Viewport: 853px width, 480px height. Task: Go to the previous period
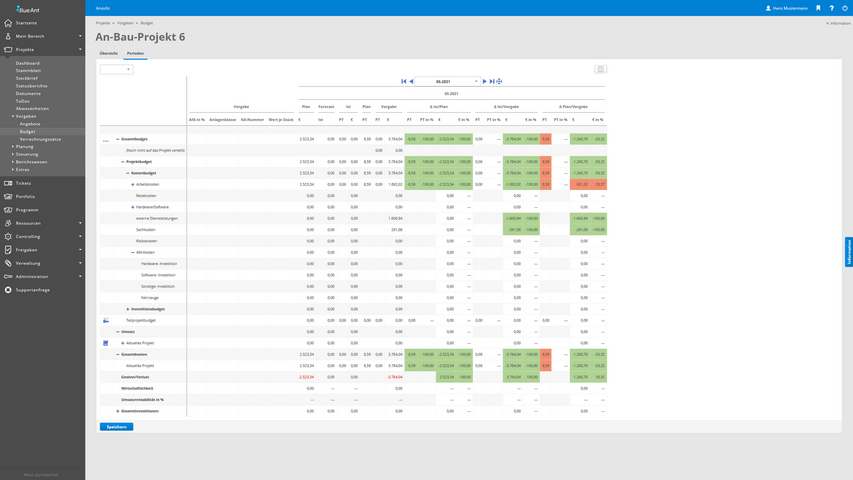tap(411, 81)
